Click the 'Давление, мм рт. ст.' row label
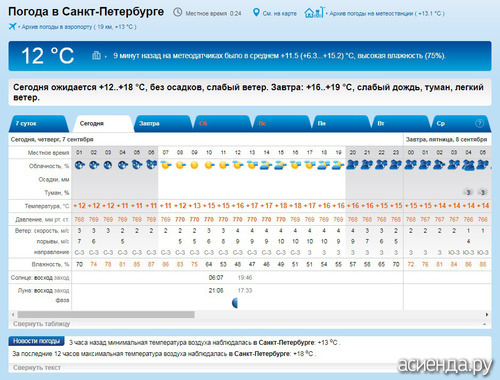The height and width of the screenshot is (380, 500). click(x=42, y=219)
